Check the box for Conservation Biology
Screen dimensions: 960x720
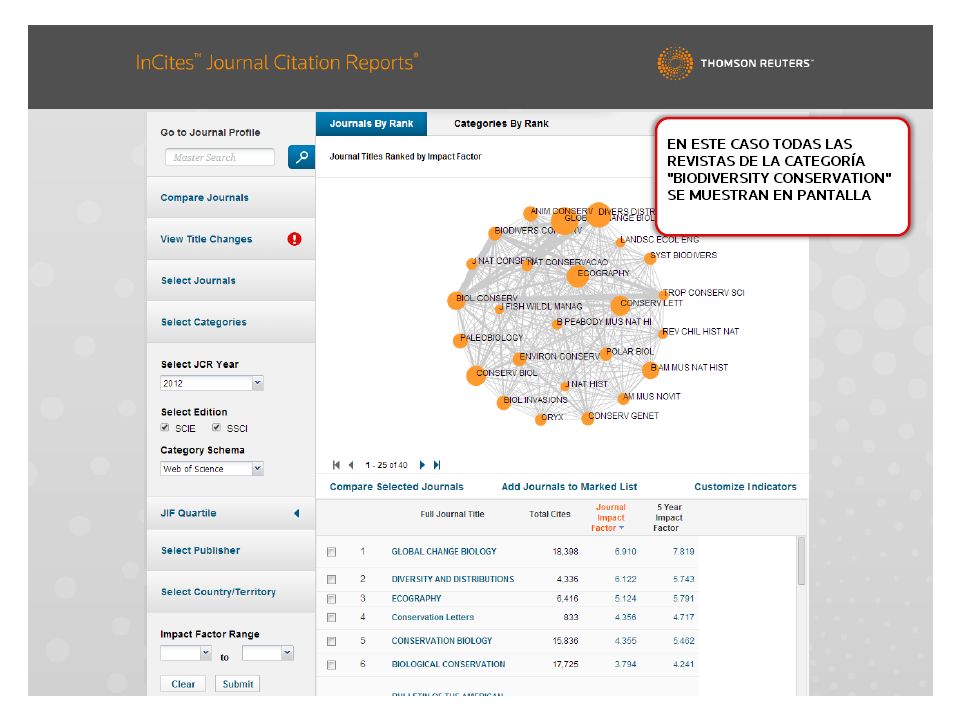tap(331, 642)
